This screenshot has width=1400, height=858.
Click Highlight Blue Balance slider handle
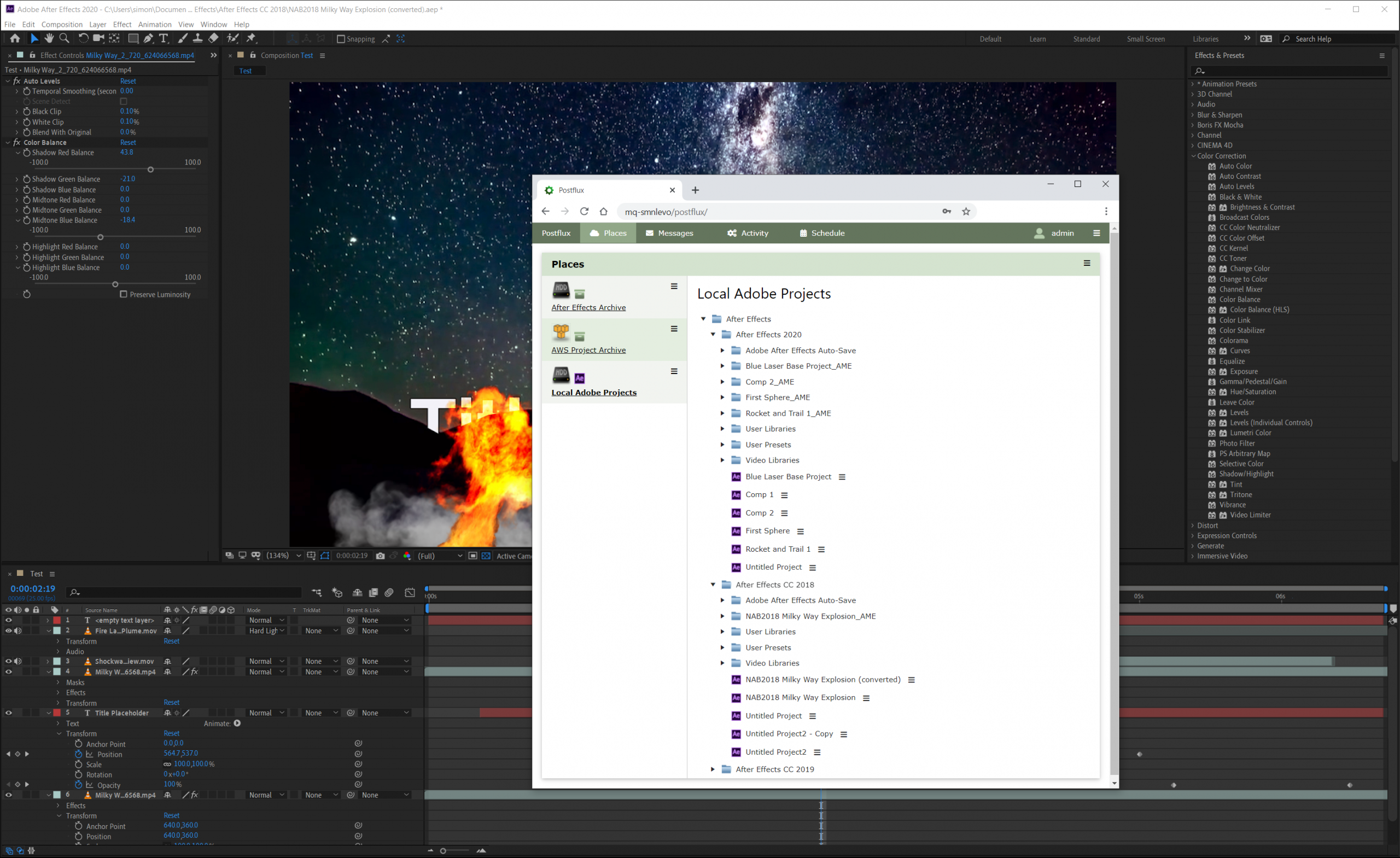pyautogui.click(x=115, y=285)
